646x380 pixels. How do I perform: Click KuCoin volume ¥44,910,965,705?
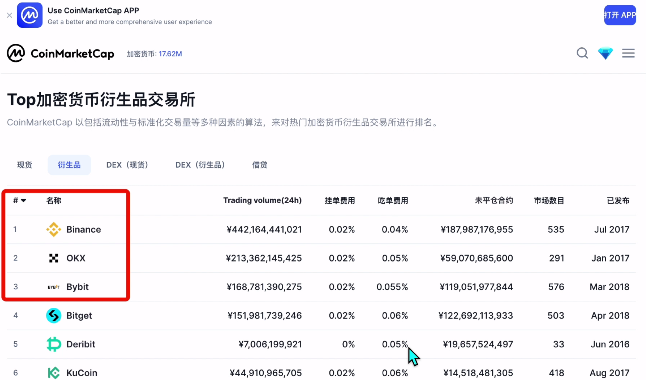click(265, 373)
